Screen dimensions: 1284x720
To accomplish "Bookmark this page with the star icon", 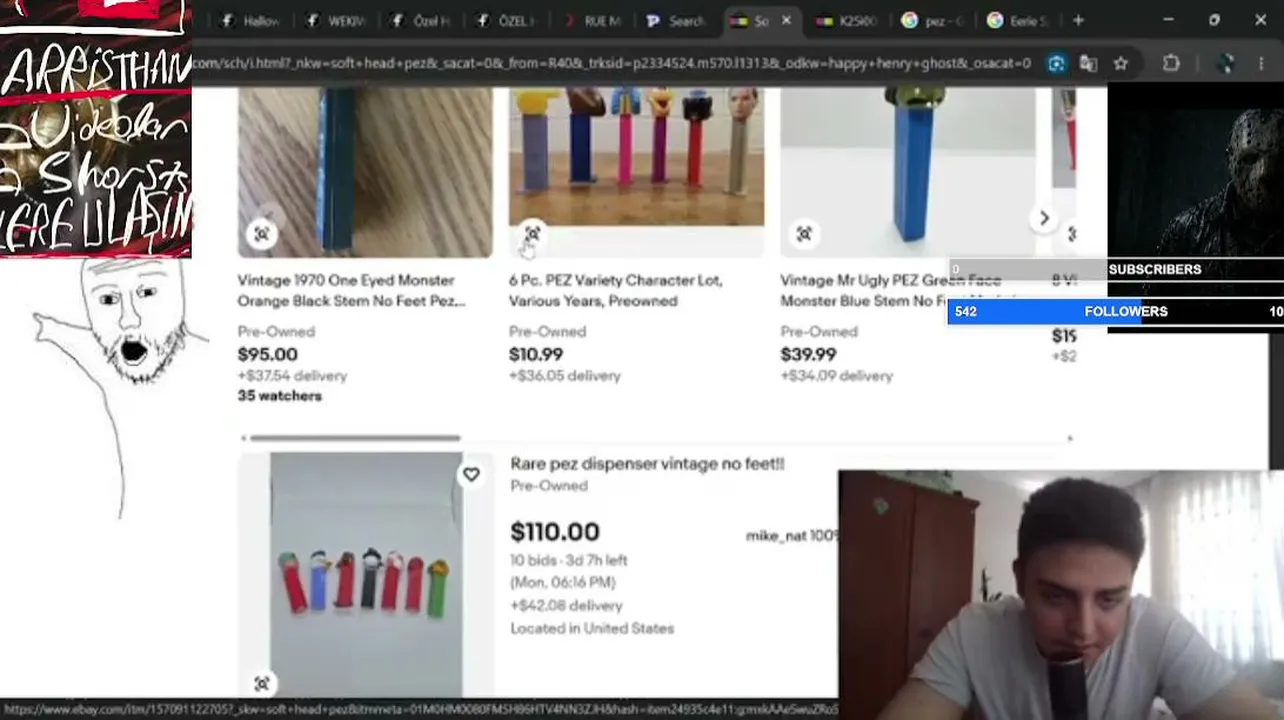I will pos(1121,64).
